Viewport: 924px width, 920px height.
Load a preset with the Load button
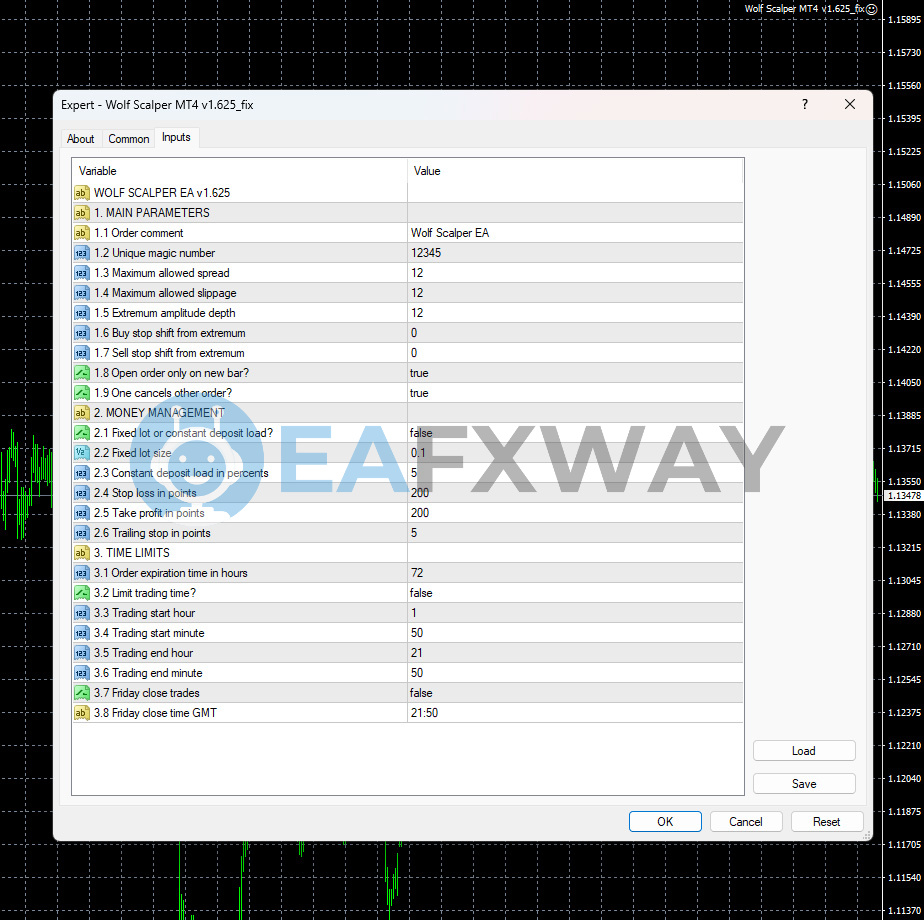(804, 751)
